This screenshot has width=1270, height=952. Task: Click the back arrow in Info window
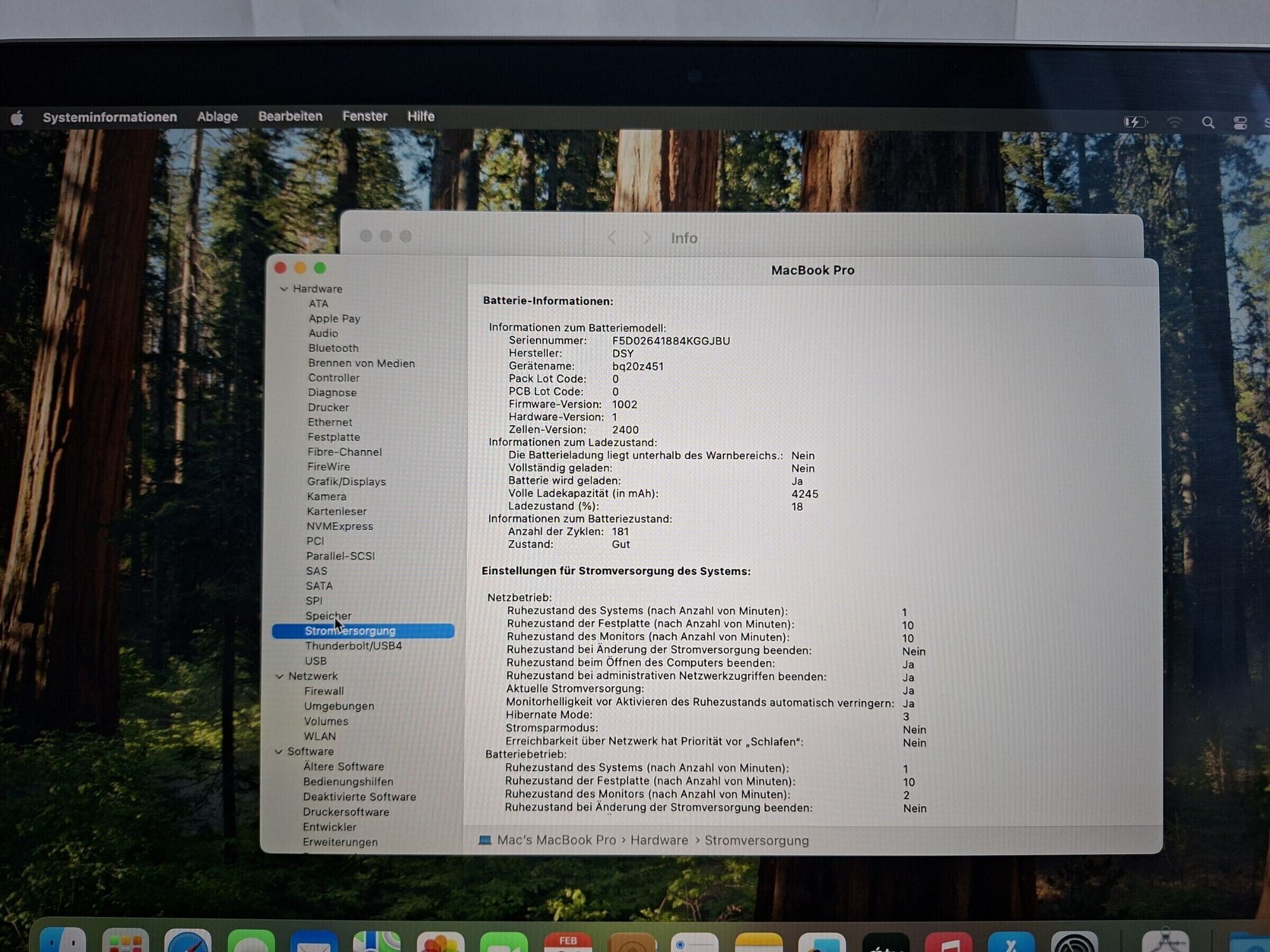click(612, 238)
